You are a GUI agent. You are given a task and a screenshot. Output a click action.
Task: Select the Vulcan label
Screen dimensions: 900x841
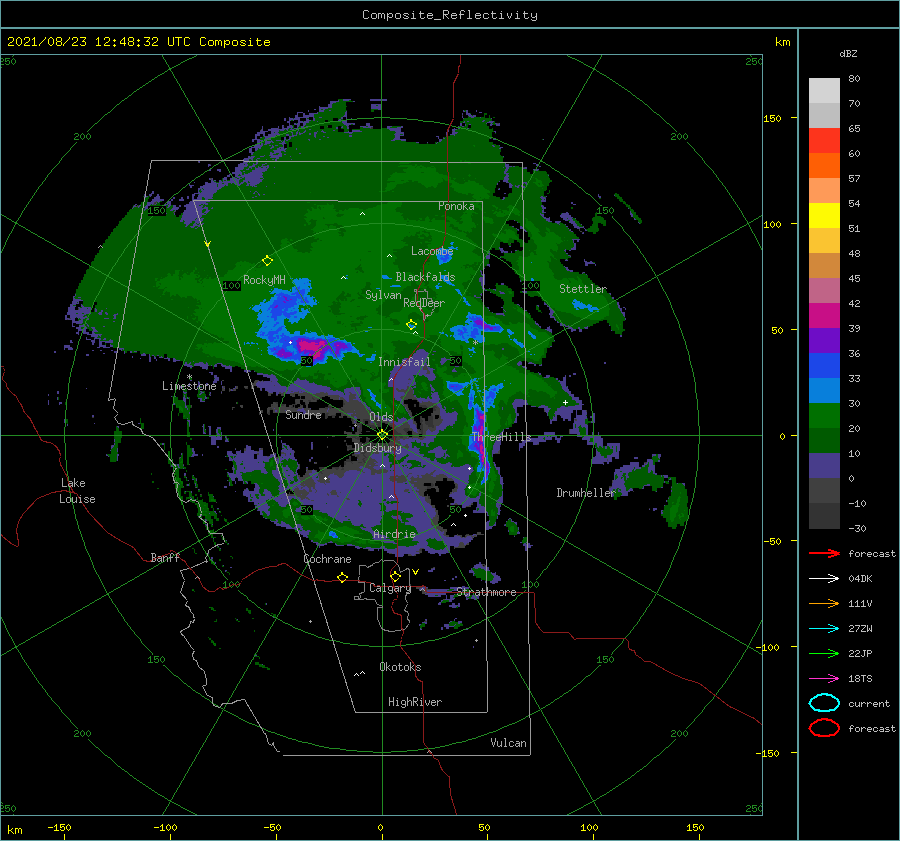[x=508, y=743]
